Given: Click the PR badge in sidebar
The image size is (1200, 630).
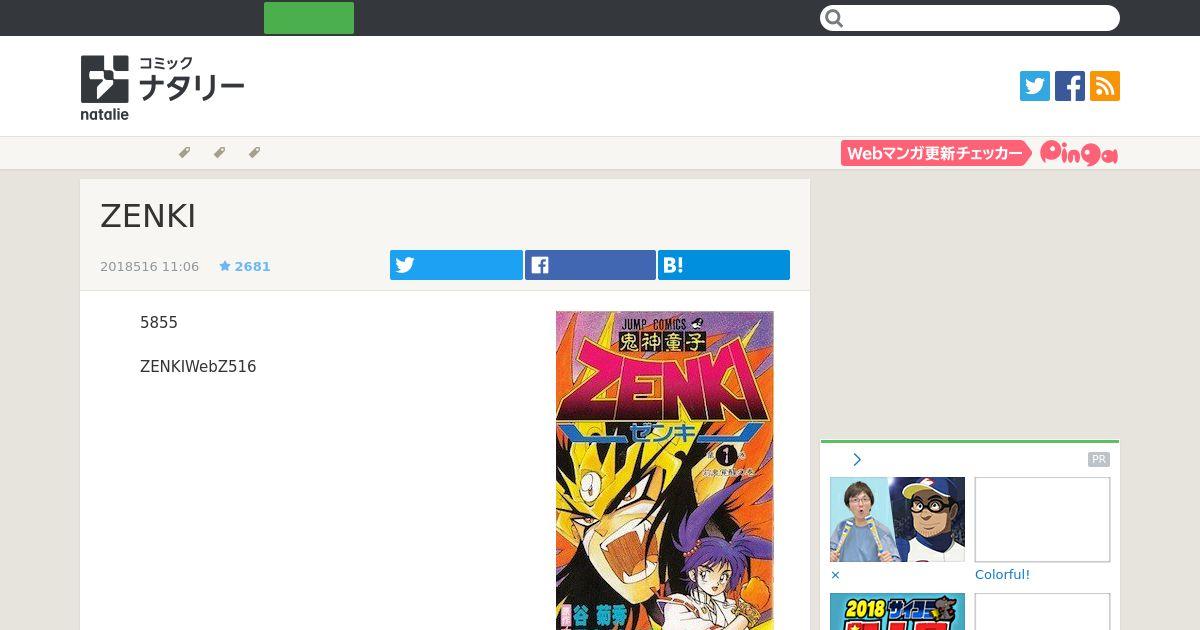Looking at the screenshot, I should coord(1099,460).
